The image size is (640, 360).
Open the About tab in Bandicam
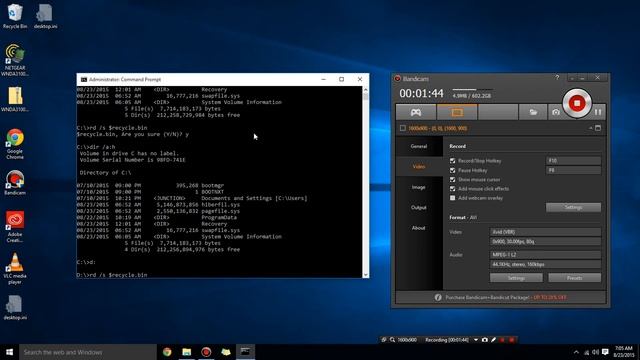pyautogui.click(x=419, y=228)
